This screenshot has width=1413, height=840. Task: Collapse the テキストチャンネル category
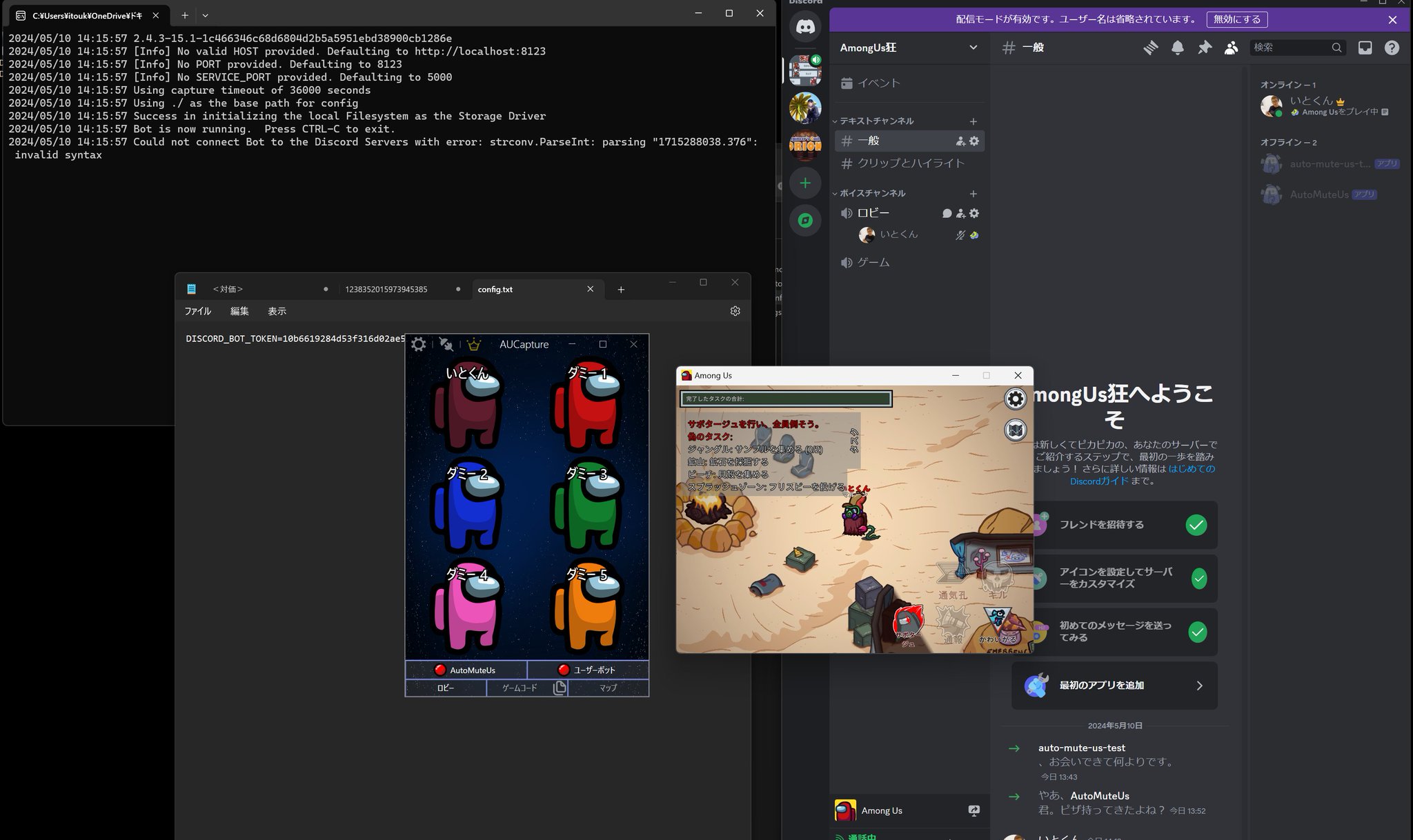[876, 121]
